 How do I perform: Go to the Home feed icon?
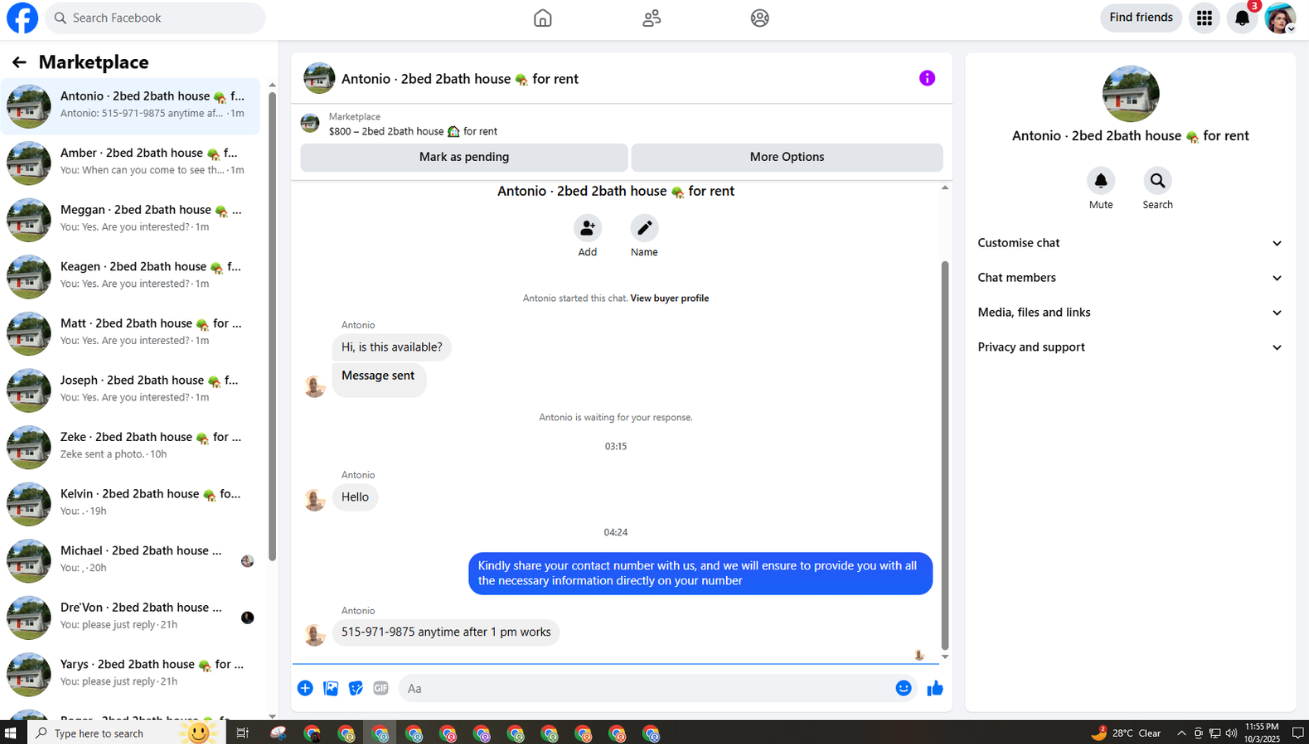click(543, 18)
